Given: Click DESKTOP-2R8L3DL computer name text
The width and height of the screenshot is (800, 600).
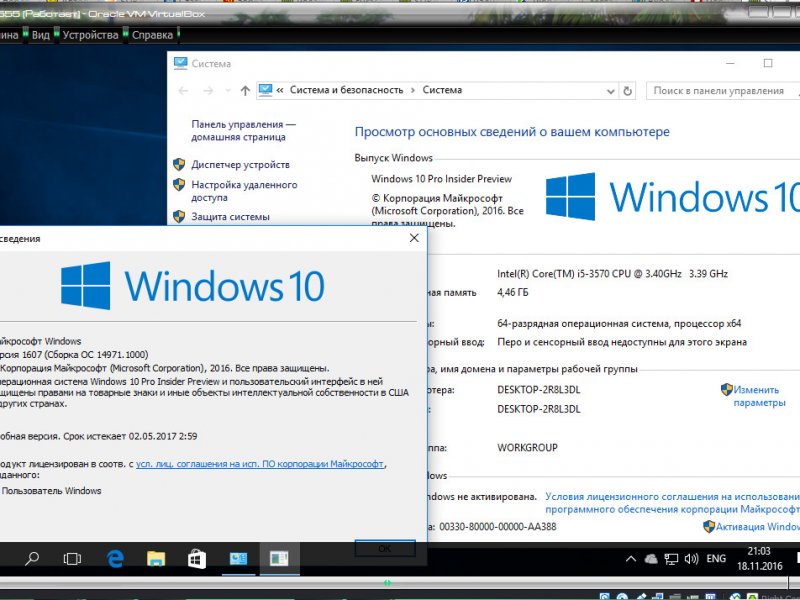Looking at the screenshot, I should click(539, 390).
